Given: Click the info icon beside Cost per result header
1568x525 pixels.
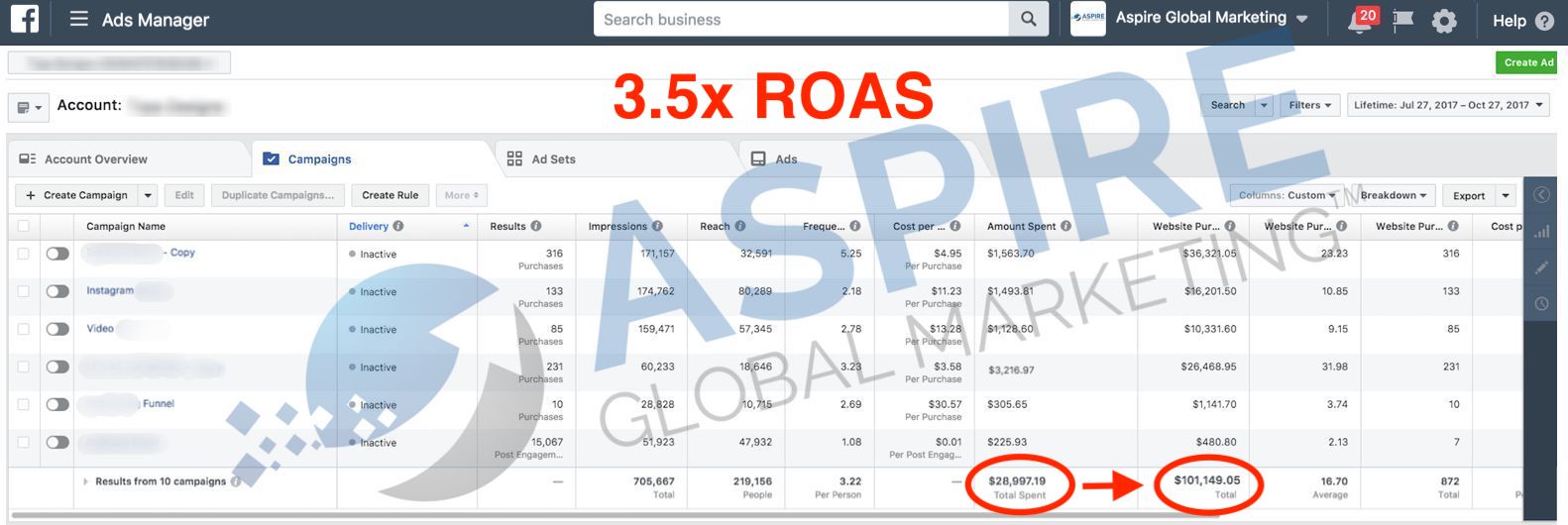Looking at the screenshot, I should (x=954, y=226).
